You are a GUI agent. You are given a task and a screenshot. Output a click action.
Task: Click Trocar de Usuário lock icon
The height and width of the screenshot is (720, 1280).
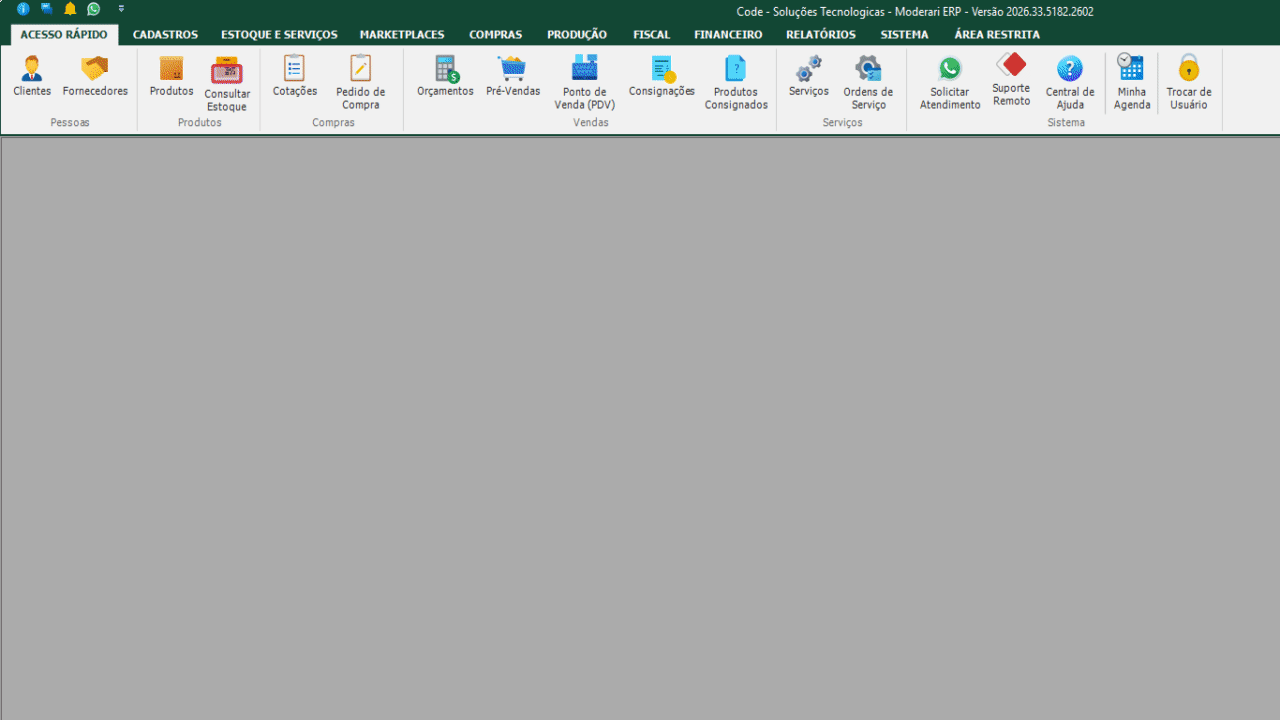1189,69
